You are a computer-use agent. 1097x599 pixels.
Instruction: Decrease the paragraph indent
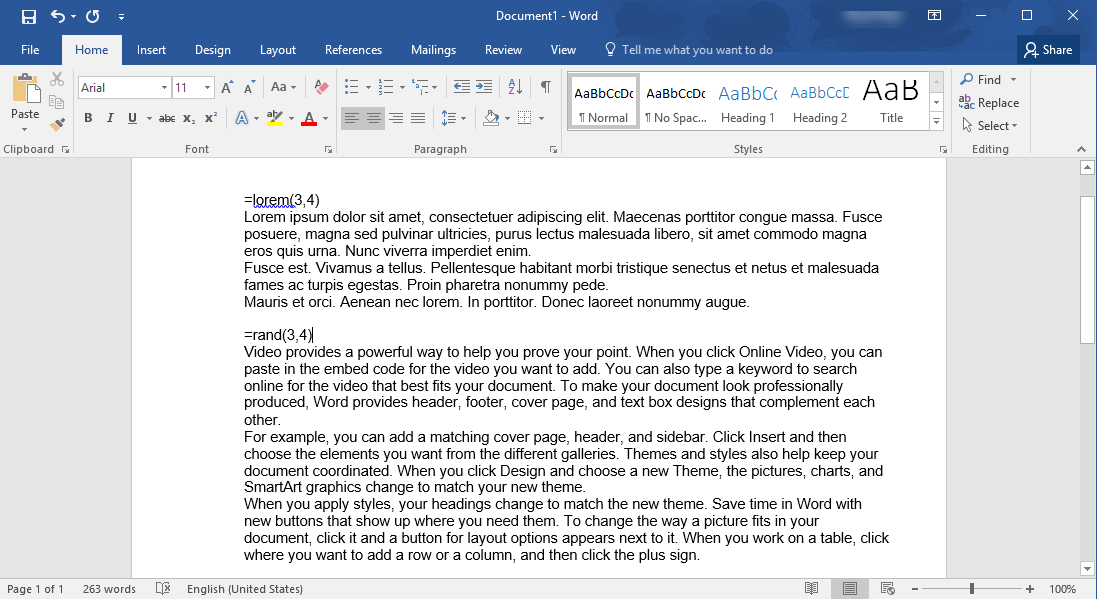point(462,87)
